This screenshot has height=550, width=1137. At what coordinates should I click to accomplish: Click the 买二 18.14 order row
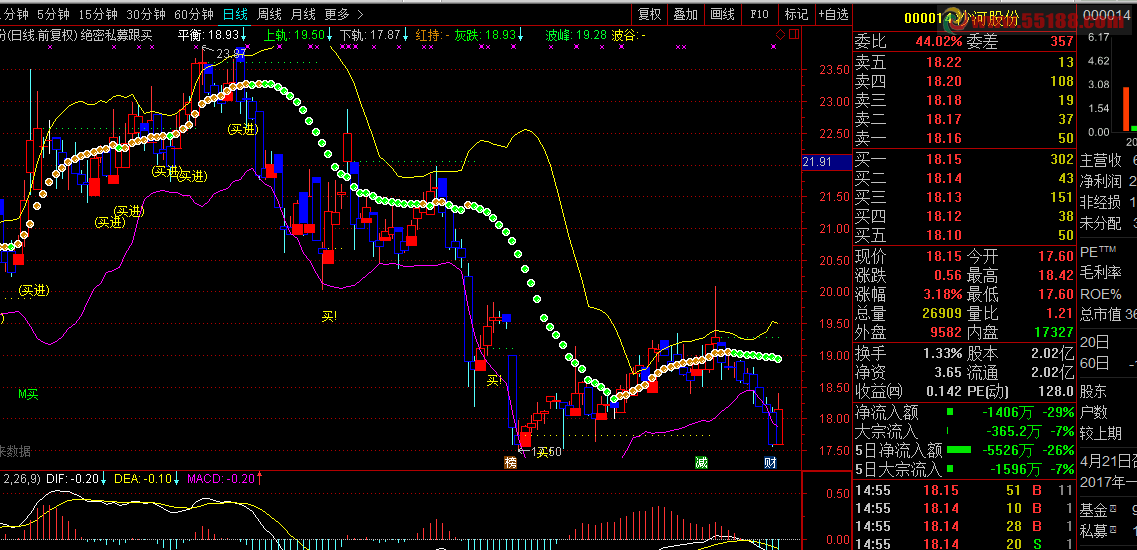965,178
